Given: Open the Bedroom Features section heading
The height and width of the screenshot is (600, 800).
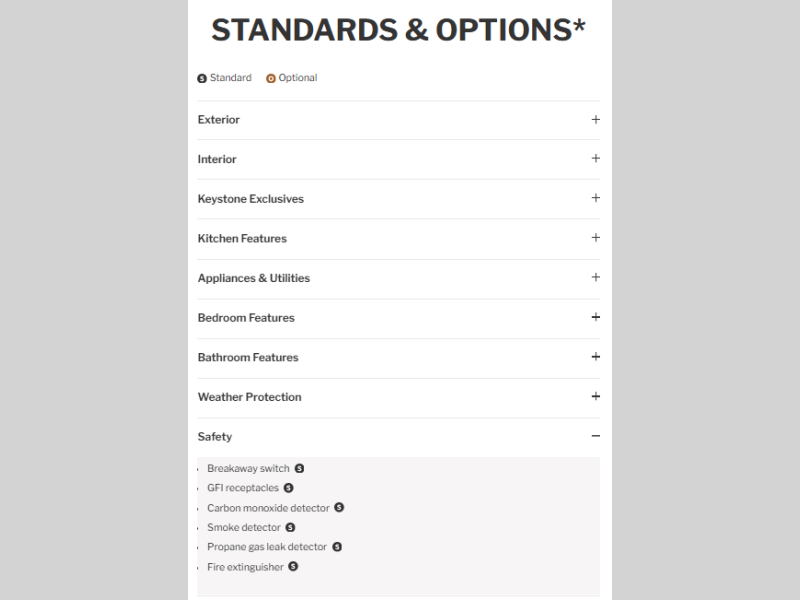Looking at the screenshot, I should click(246, 318).
